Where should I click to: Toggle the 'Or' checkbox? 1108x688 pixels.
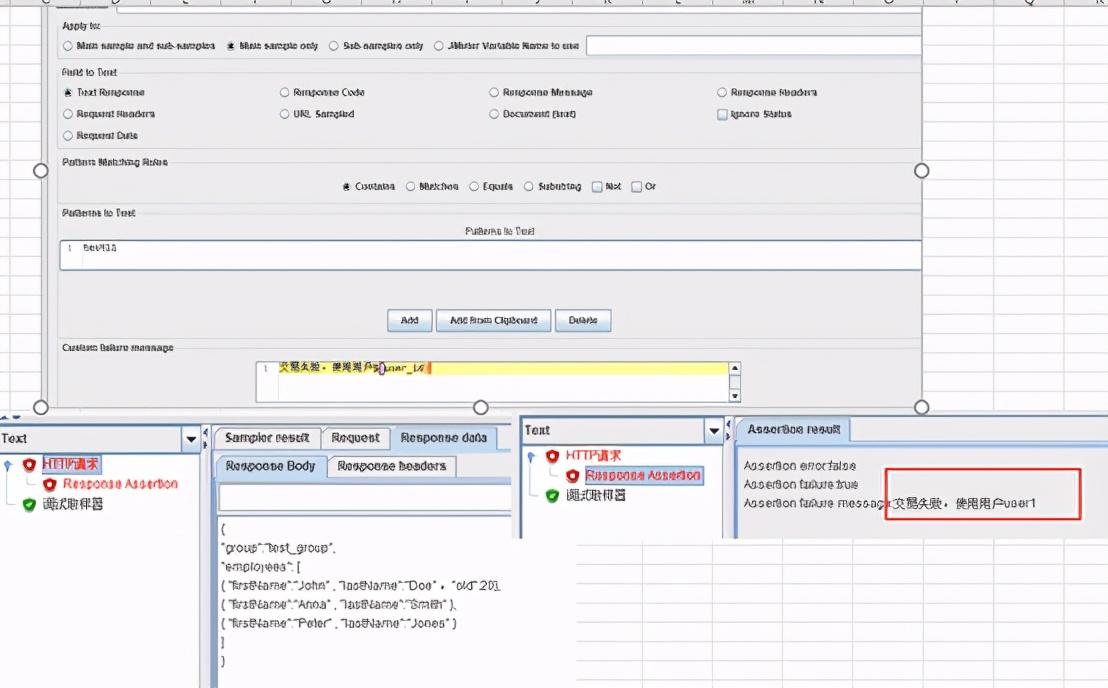pos(637,186)
